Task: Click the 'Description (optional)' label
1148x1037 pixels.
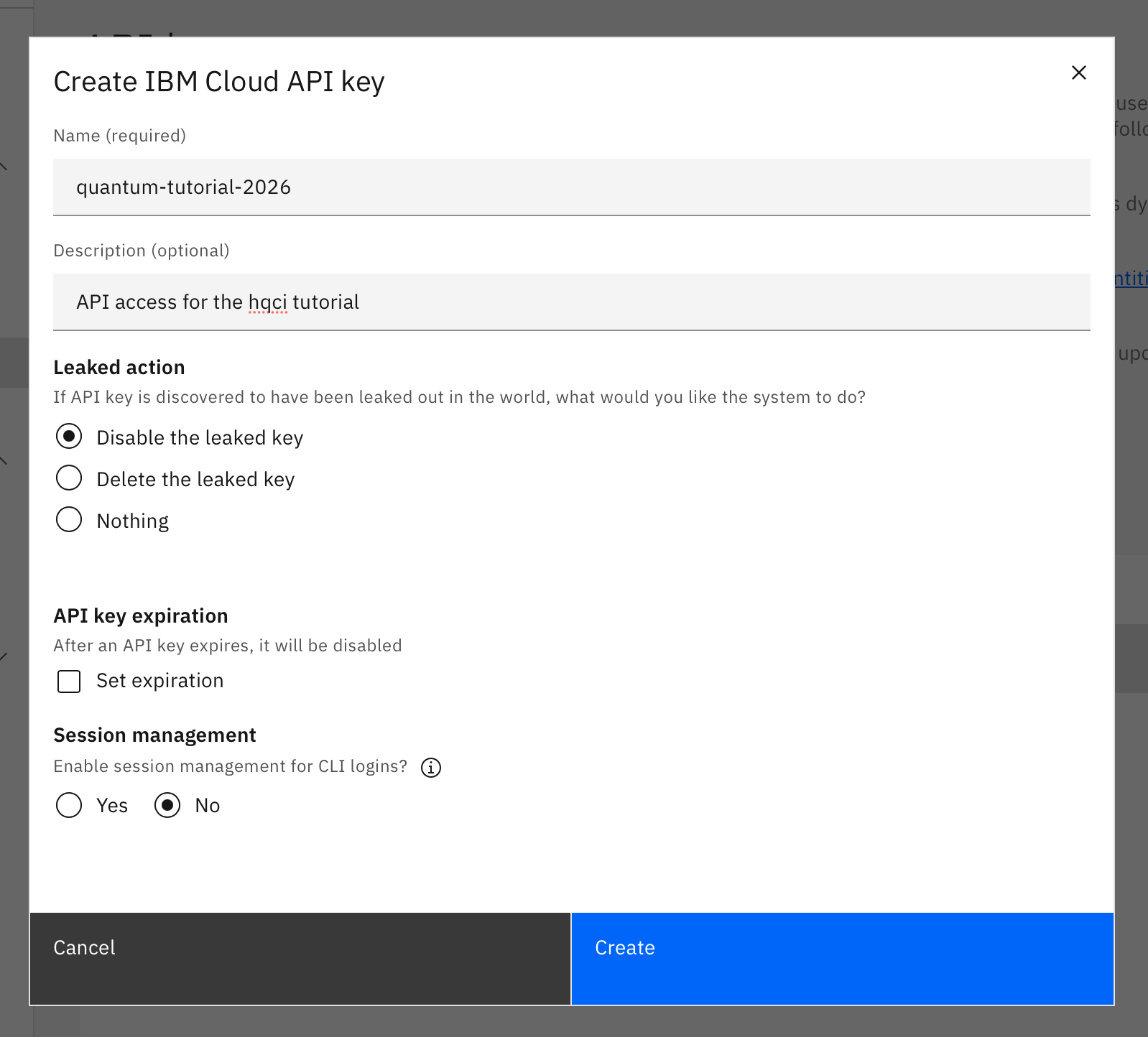Action: 142,251
